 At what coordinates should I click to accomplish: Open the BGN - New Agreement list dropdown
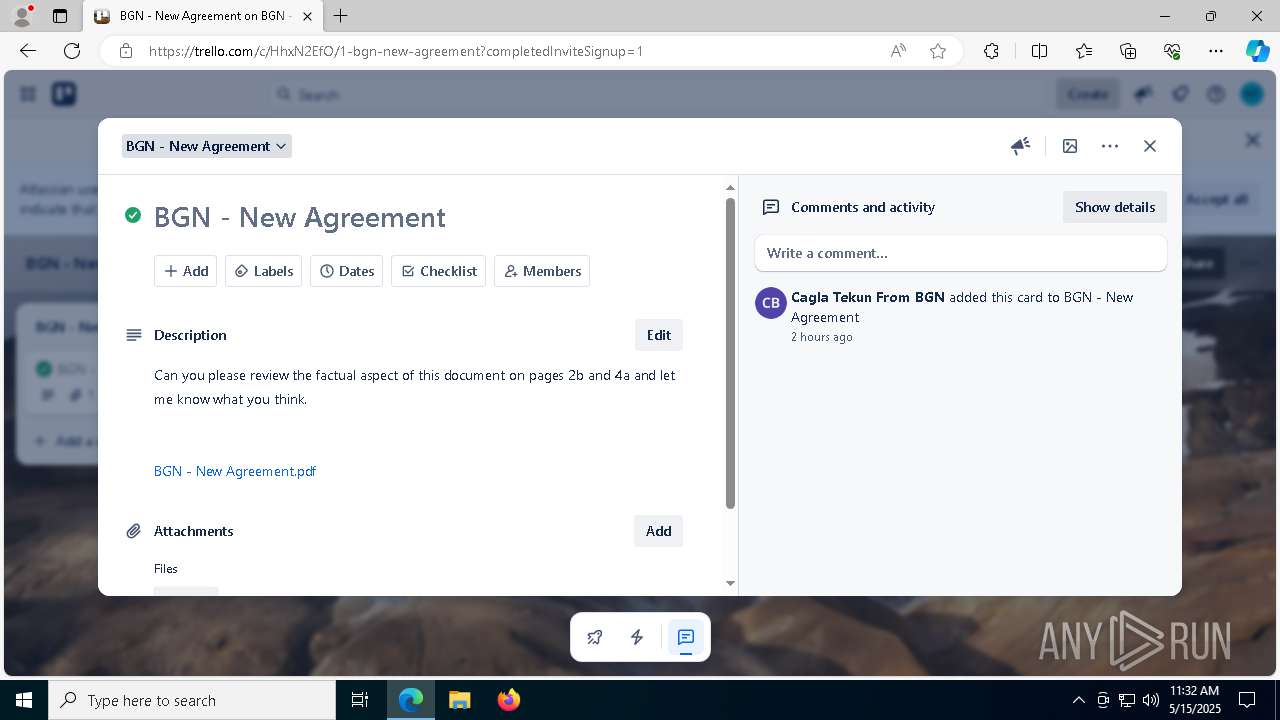tap(207, 146)
